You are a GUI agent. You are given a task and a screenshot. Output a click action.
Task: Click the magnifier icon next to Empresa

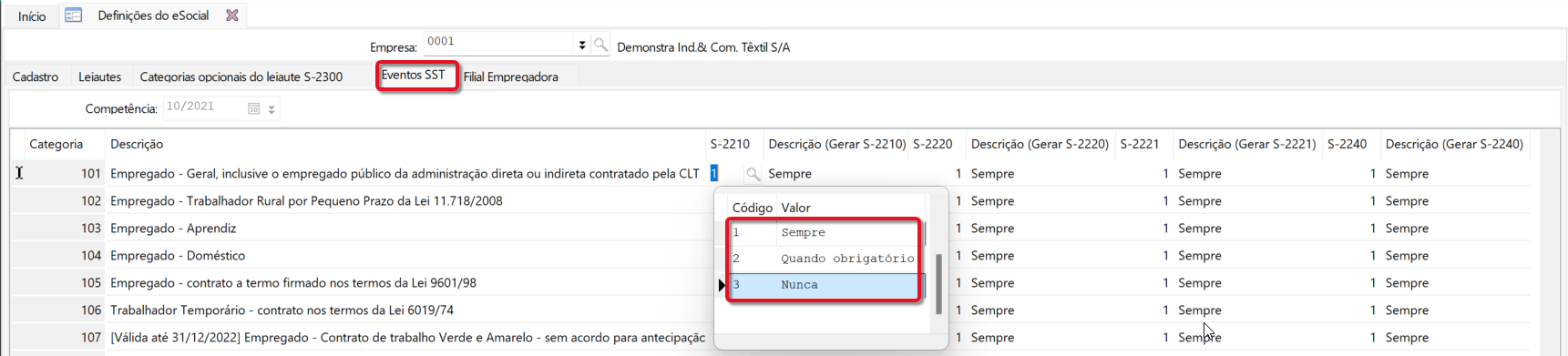[x=600, y=45]
